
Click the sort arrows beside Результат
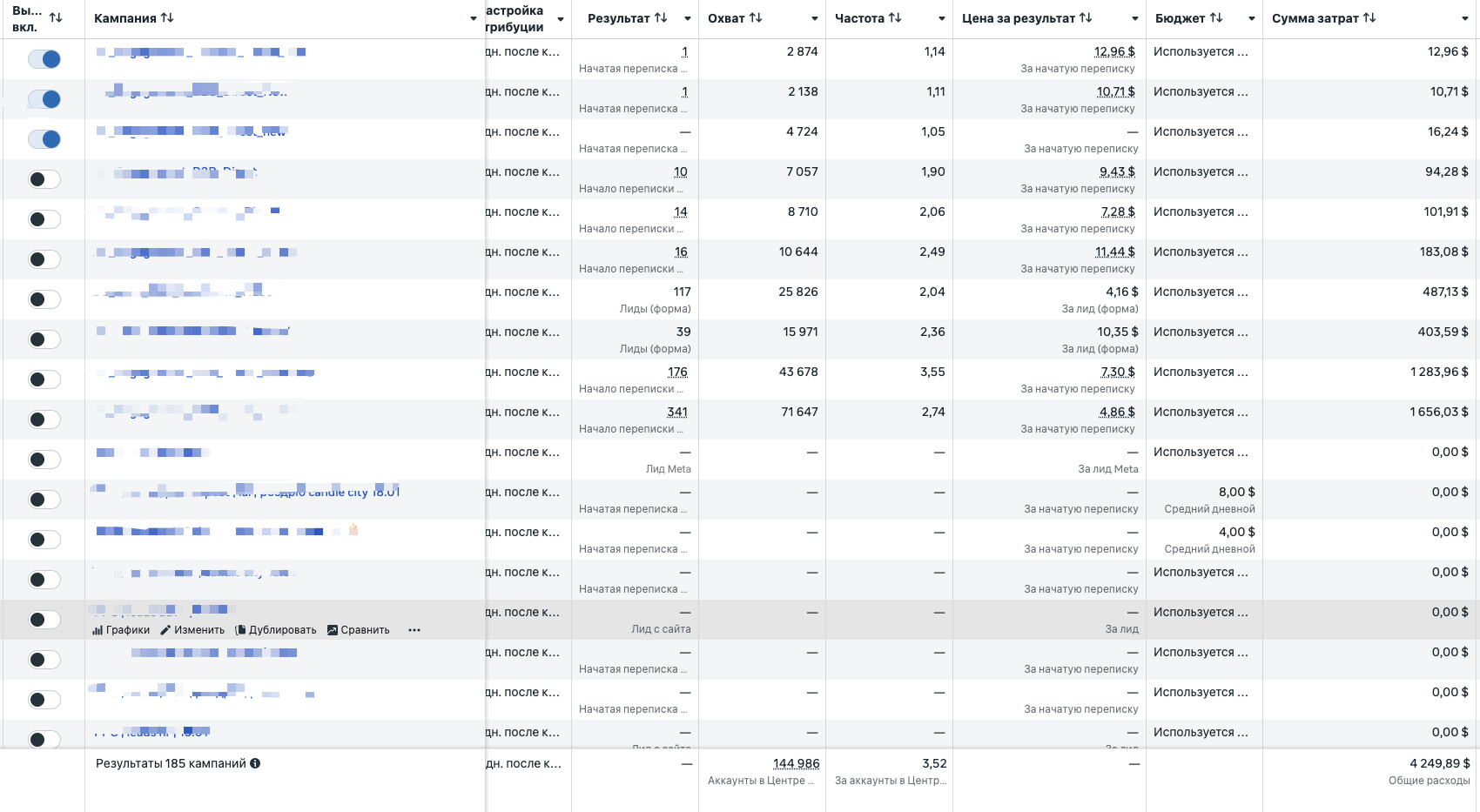click(x=661, y=18)
